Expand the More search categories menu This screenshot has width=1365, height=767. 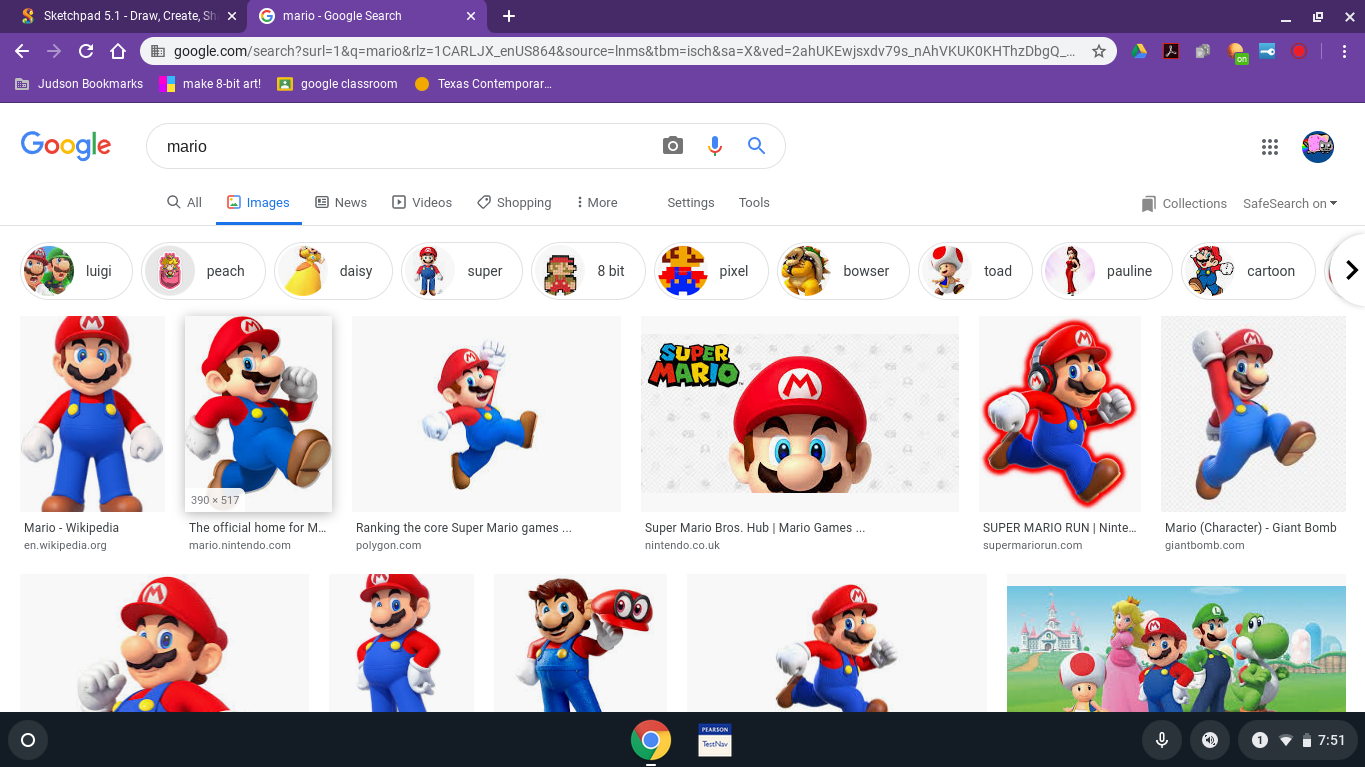597,202
